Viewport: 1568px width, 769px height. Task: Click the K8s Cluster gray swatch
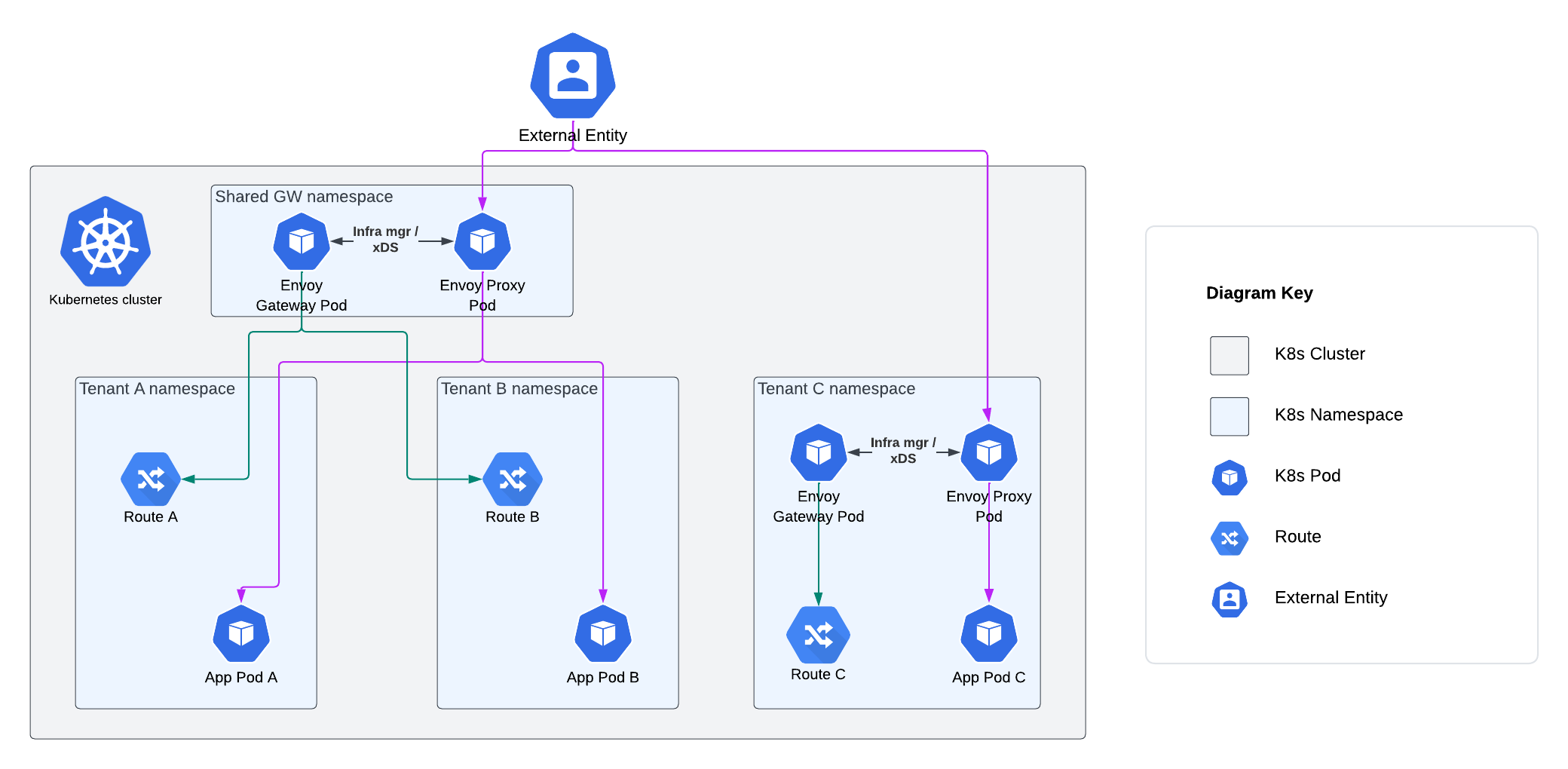click(1230, 356)
